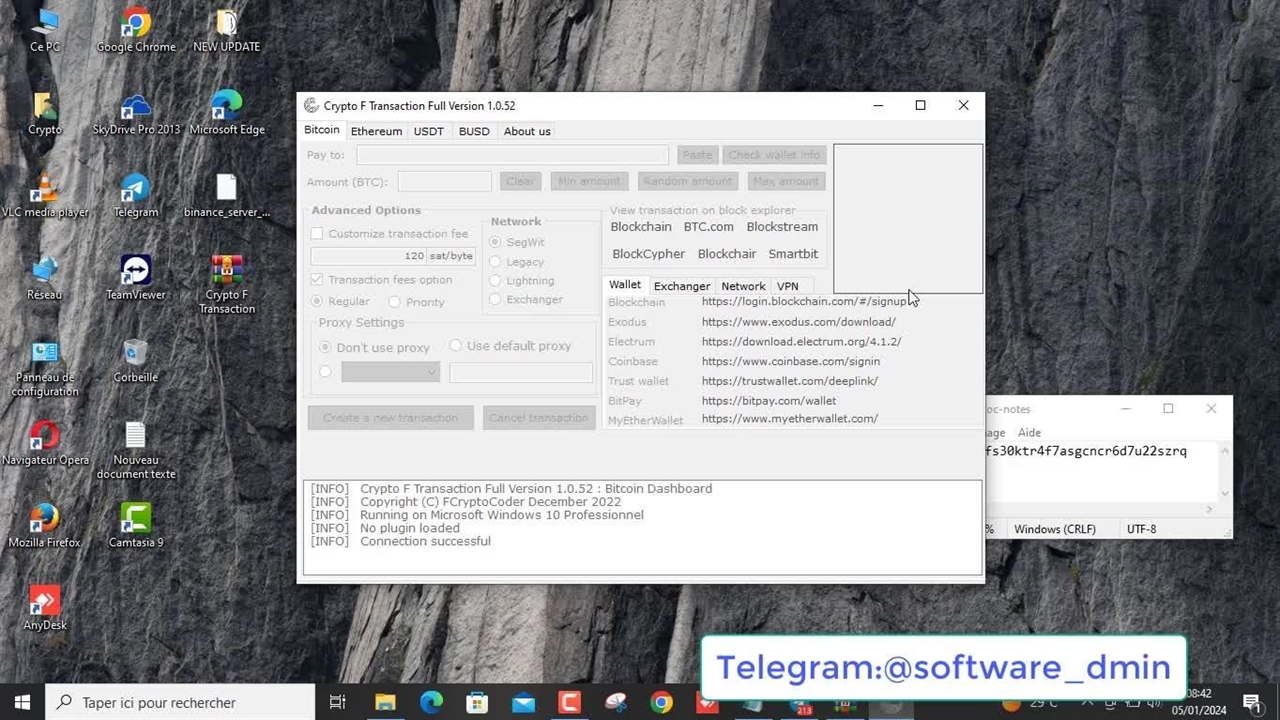Open the Corbeille recycle bin icon
1280x720 pixels.
pyautogui.click(x=135, y=354)
